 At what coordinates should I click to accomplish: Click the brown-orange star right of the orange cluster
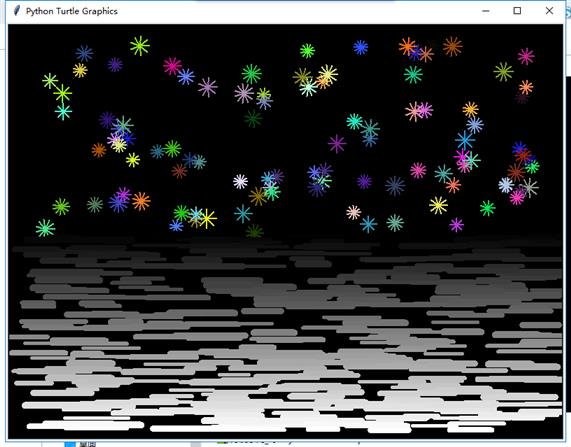pos(453,46)
